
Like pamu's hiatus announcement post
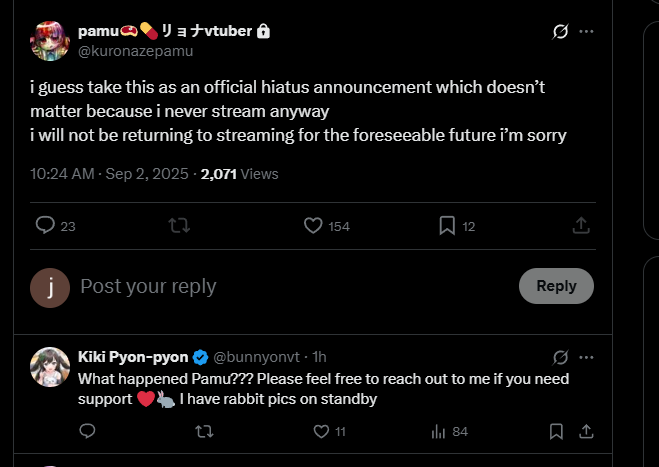pos(313,226)
